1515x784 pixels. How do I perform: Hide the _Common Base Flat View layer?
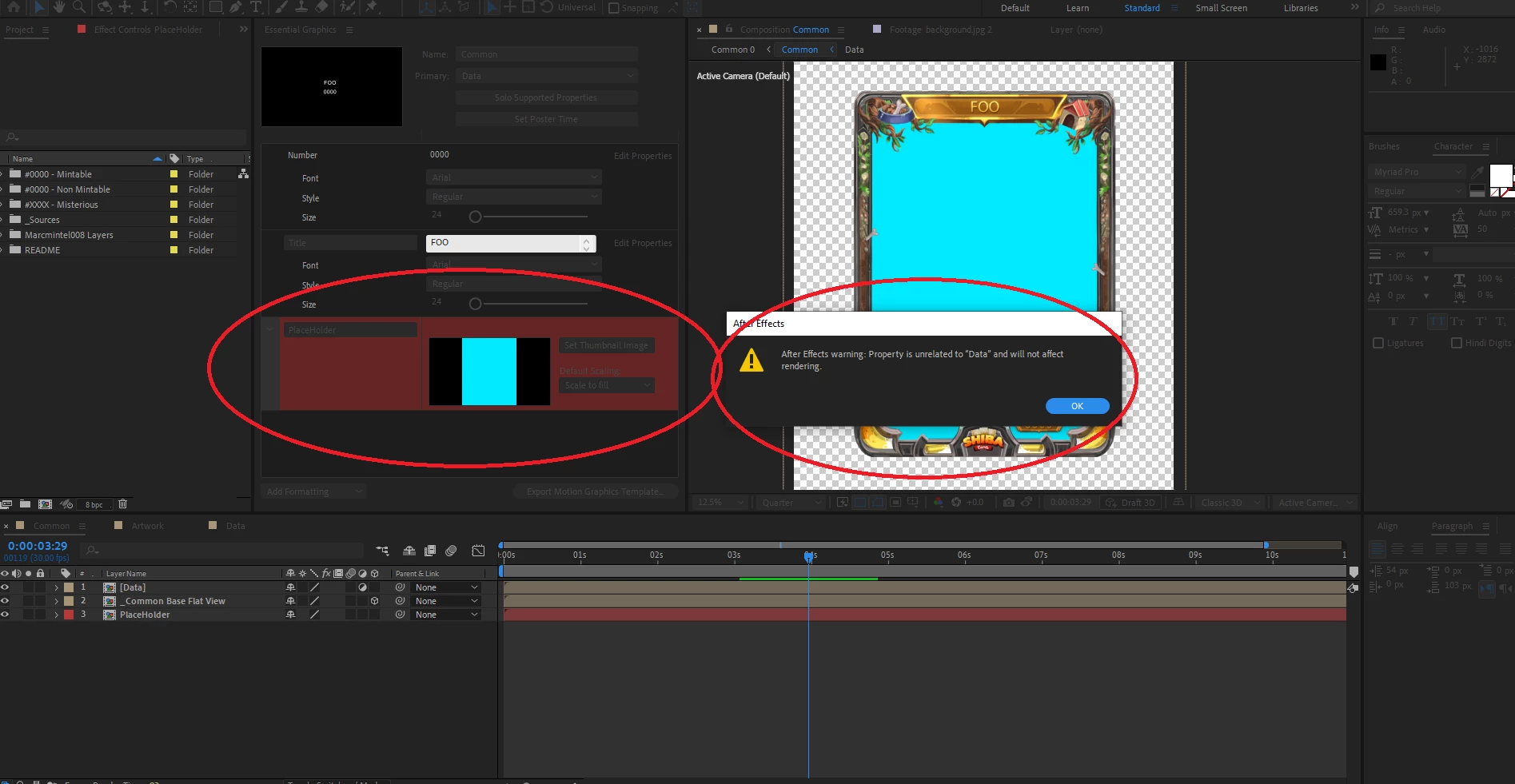[x=5, y=601]
